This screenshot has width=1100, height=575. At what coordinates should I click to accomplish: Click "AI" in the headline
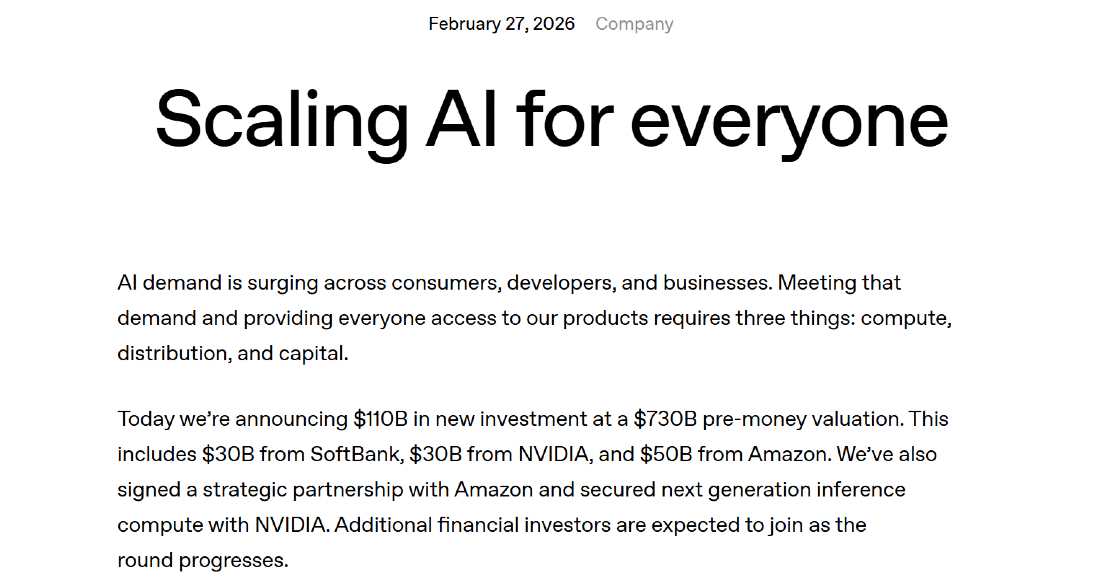pyautogui.click(x=462, y=120)
